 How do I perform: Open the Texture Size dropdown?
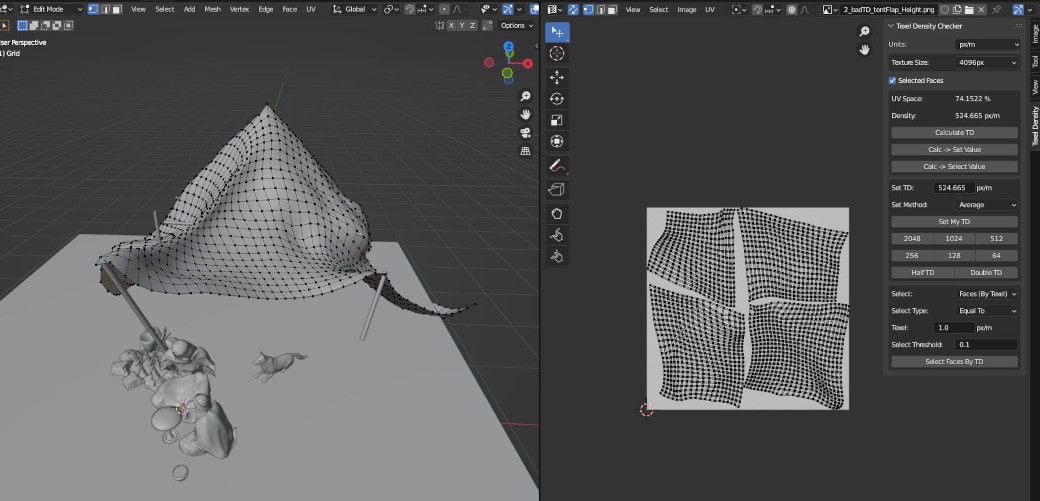pyautogui.click(x=988, y=62)
